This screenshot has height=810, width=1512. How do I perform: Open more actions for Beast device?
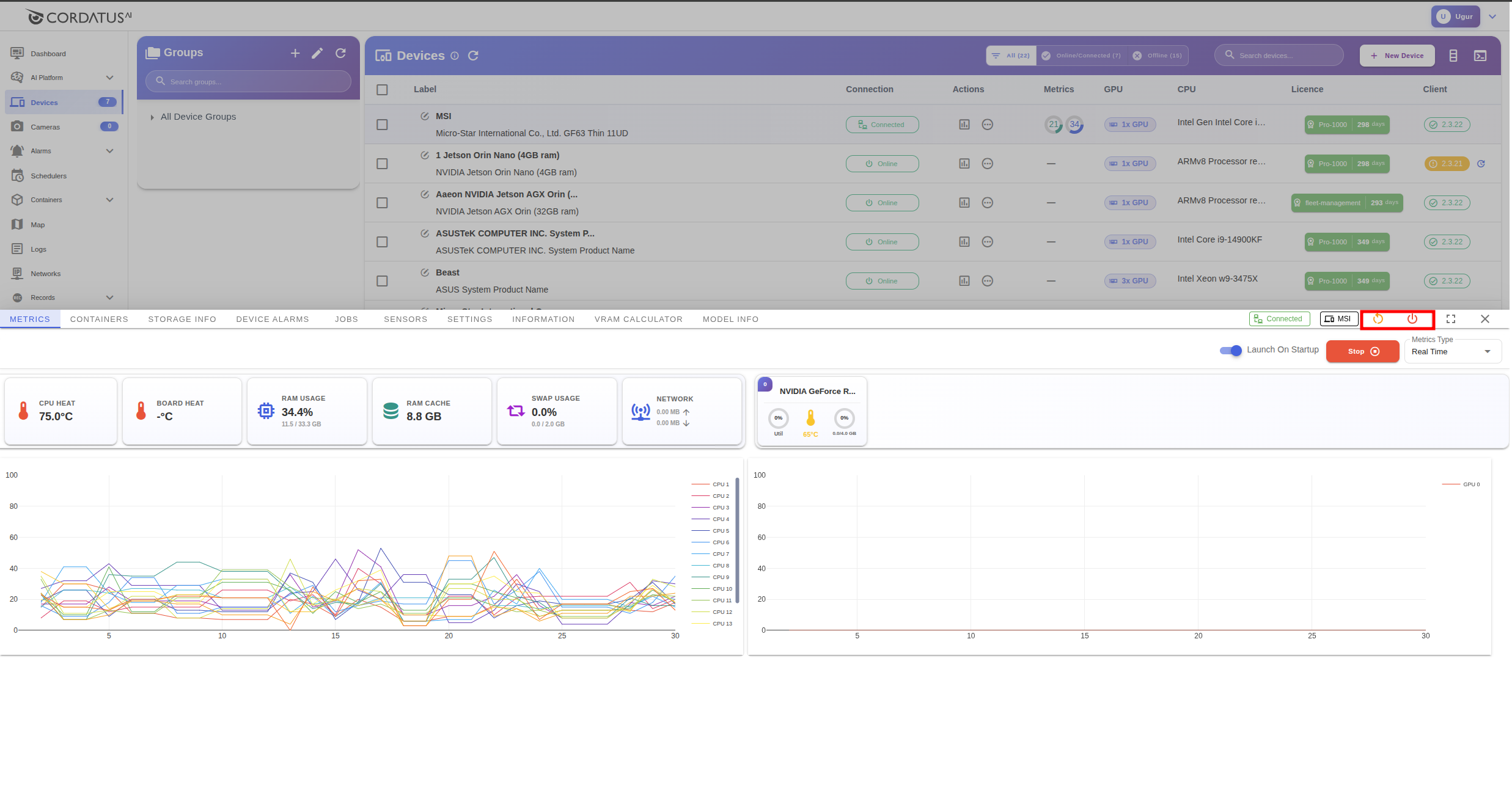(x=987, y=281)
